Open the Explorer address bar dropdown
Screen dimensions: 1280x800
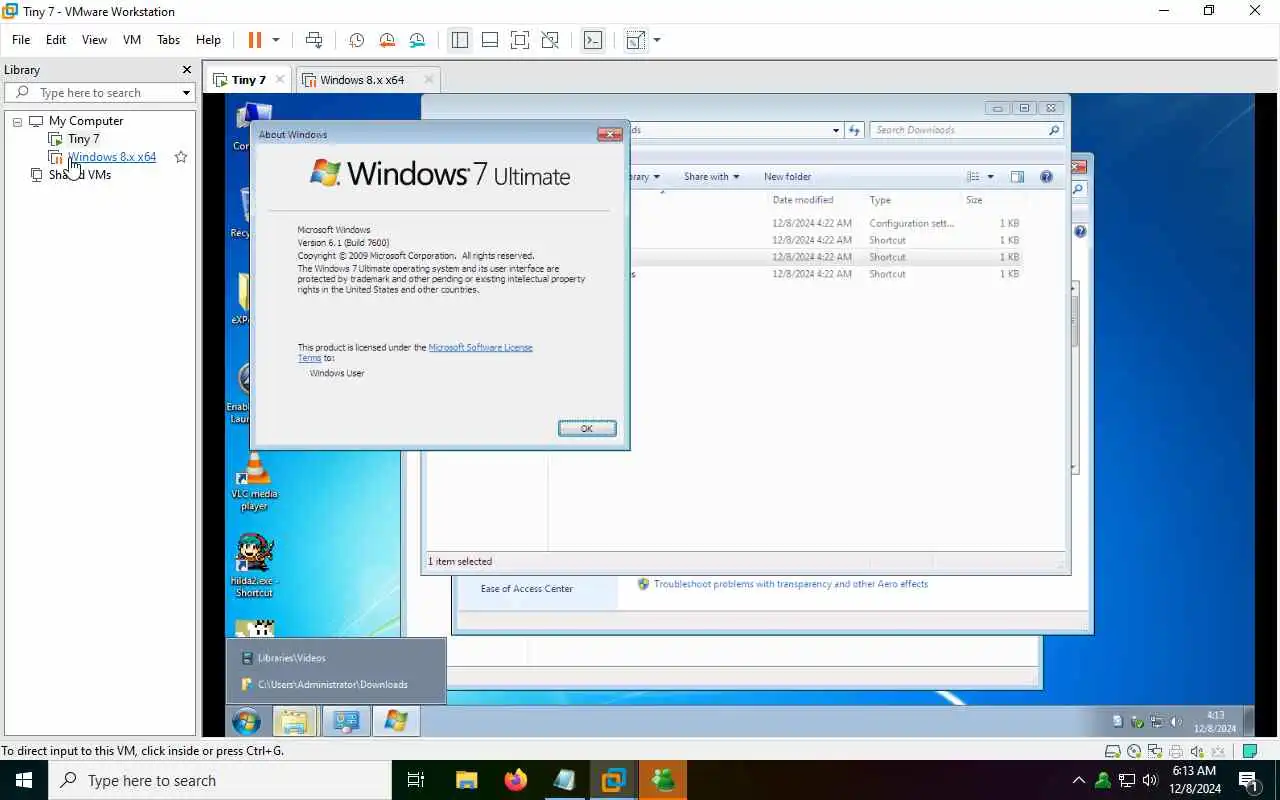pos(836,130)
